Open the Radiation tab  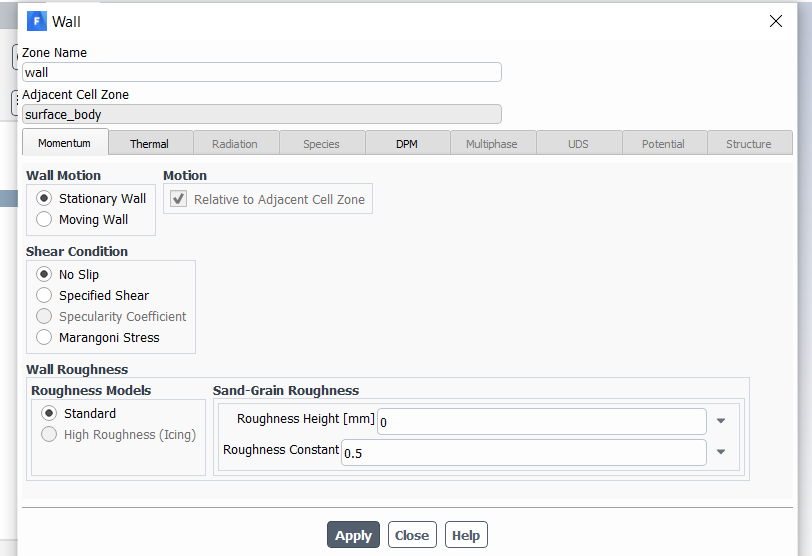(236, 143)
